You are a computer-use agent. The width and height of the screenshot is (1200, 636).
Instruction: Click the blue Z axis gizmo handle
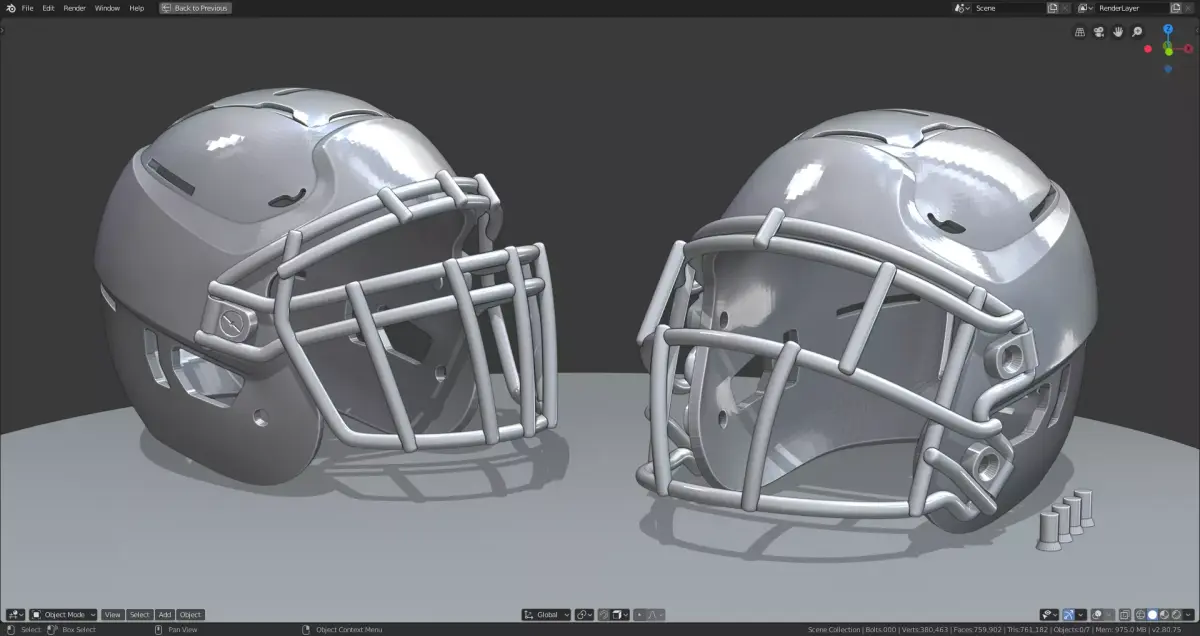(1168, 29)
